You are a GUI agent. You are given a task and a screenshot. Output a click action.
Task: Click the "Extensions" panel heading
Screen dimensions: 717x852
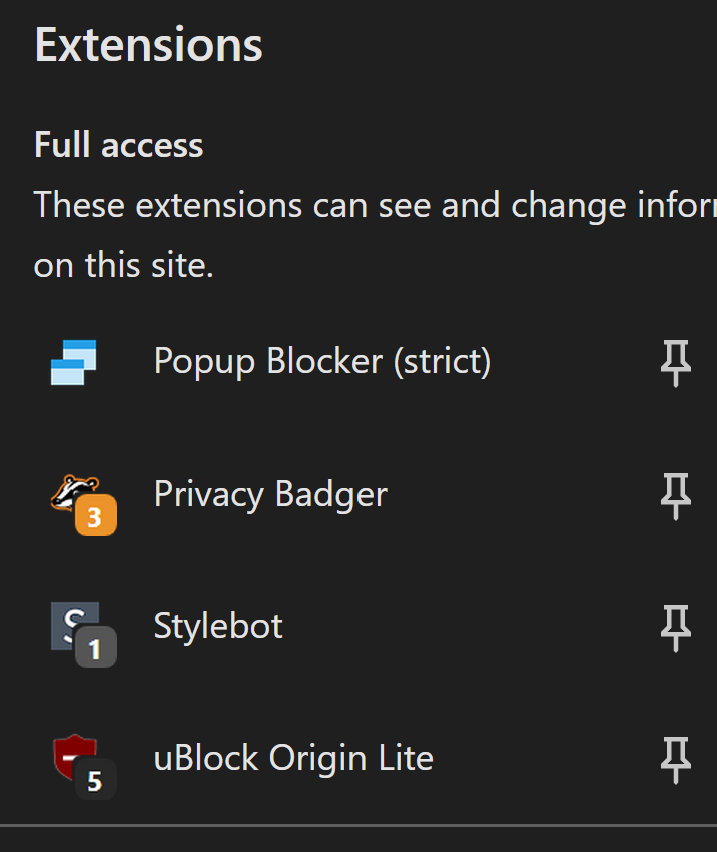point(148,45)
